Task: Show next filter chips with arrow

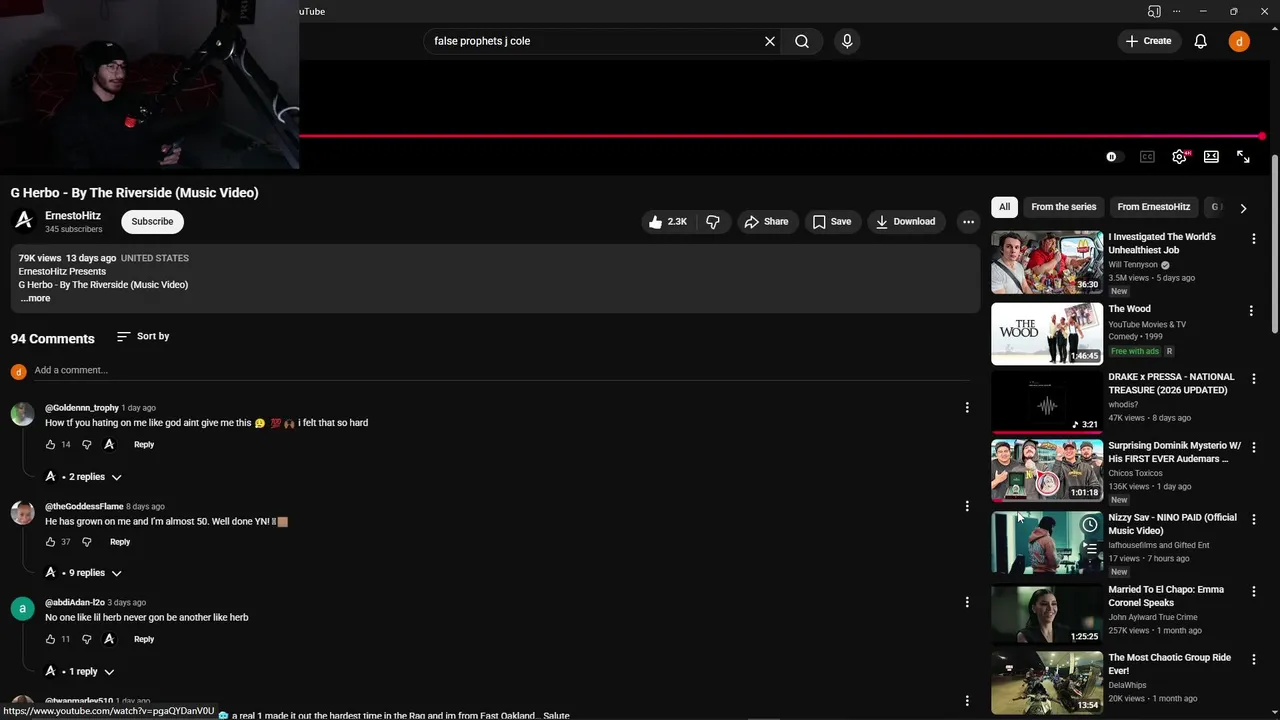Action: tap(1243, 208)
